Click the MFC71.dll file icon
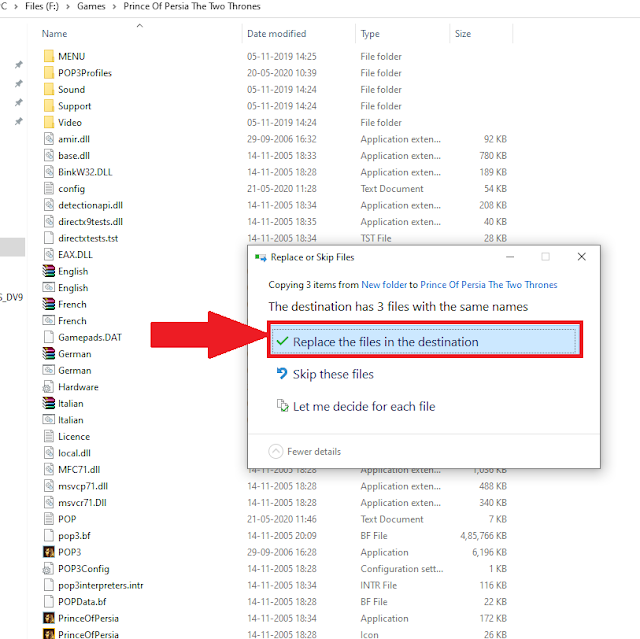Screen dimensions: 640x639 [x=49, y=469]
